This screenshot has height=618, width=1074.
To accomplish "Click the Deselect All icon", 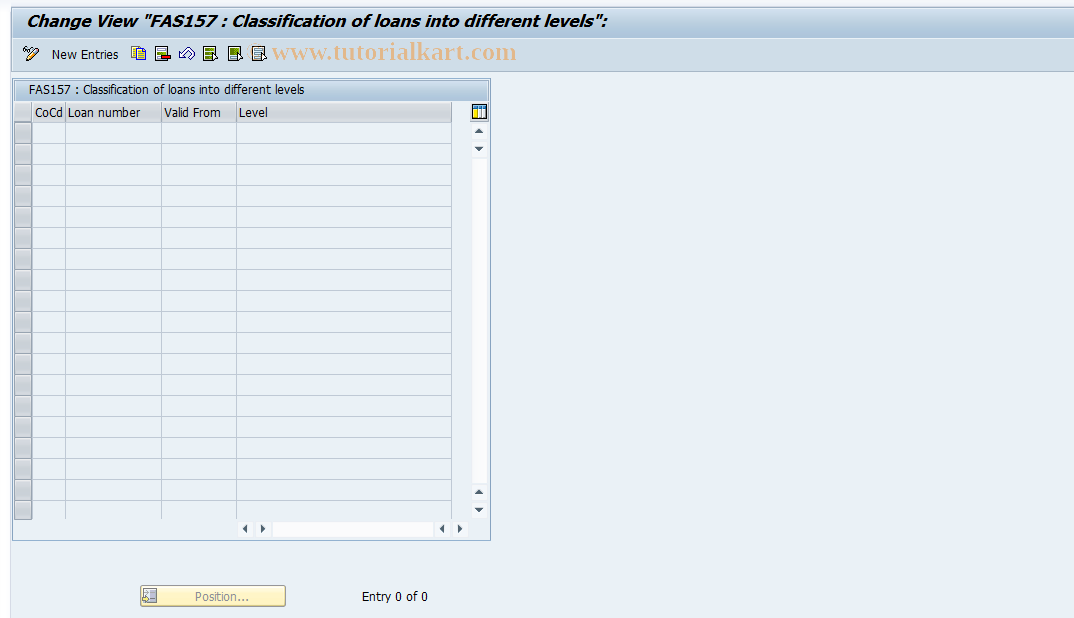I will [258, 53].
